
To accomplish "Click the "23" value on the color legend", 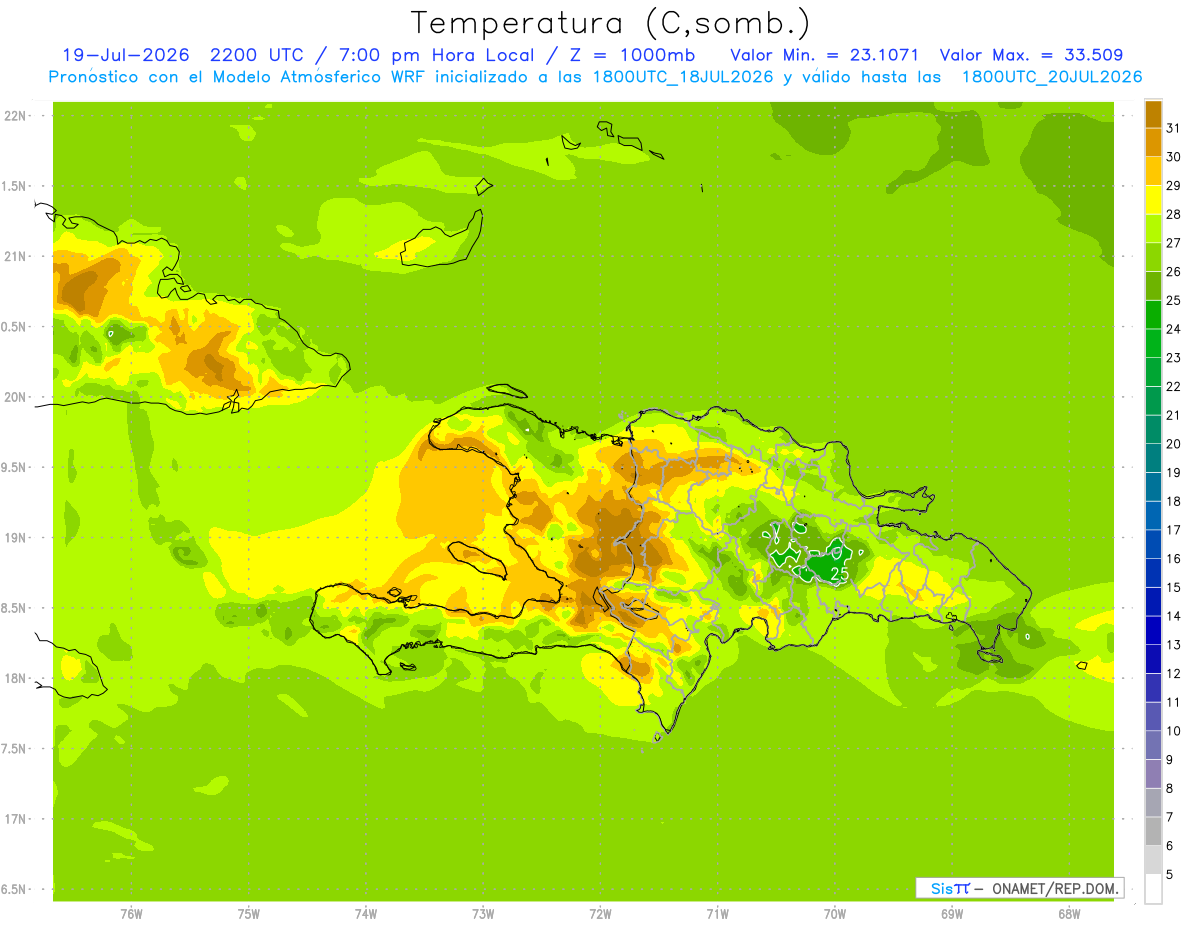I will [1174, 358].
